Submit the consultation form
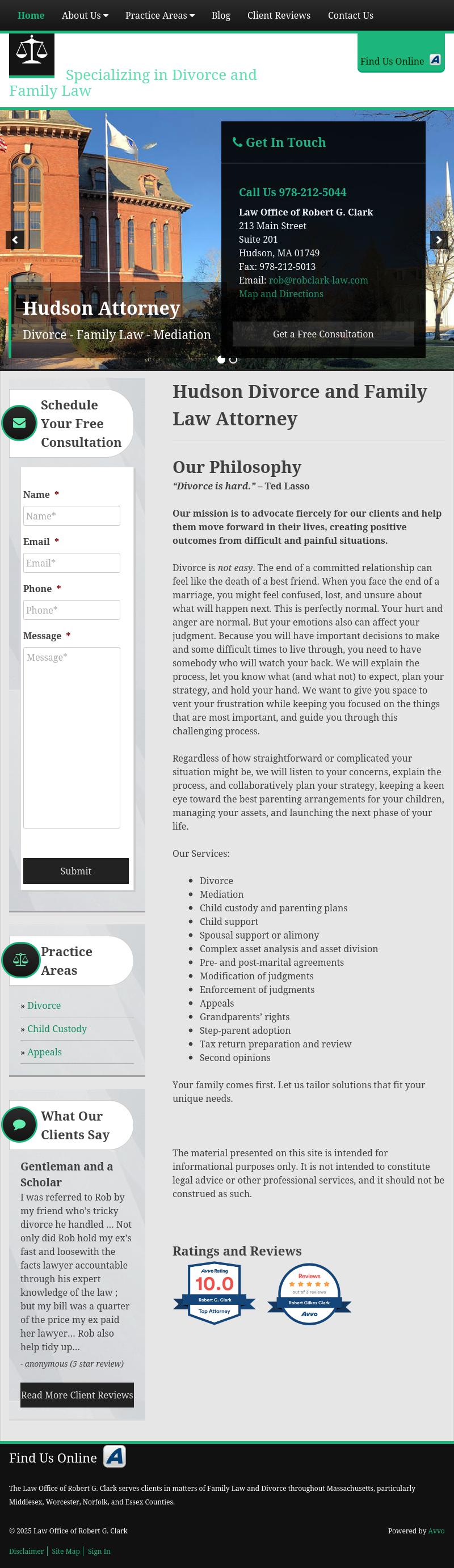 click(x=75, y=871)
